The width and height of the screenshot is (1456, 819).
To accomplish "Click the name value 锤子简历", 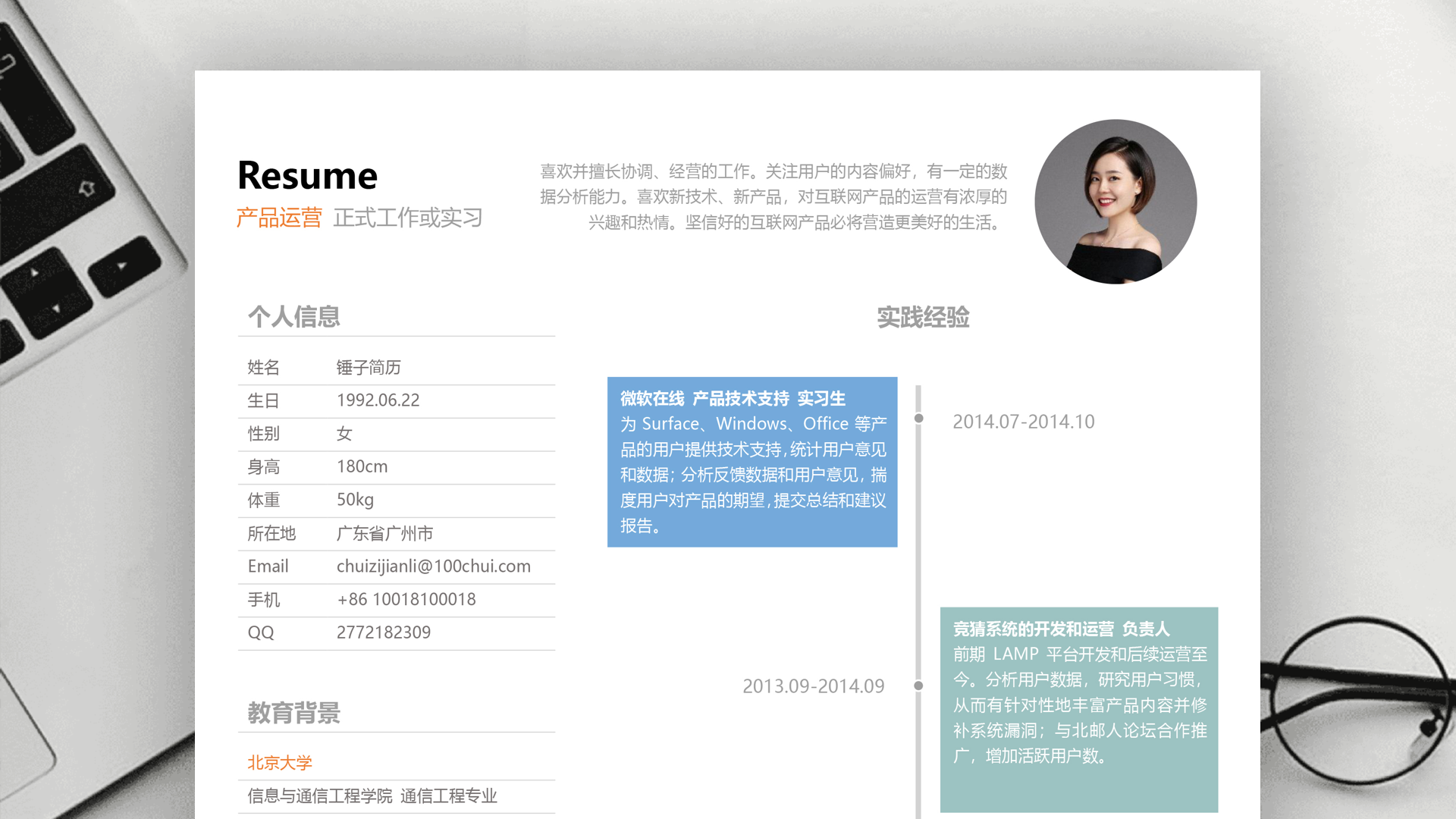I will [369, 368].
